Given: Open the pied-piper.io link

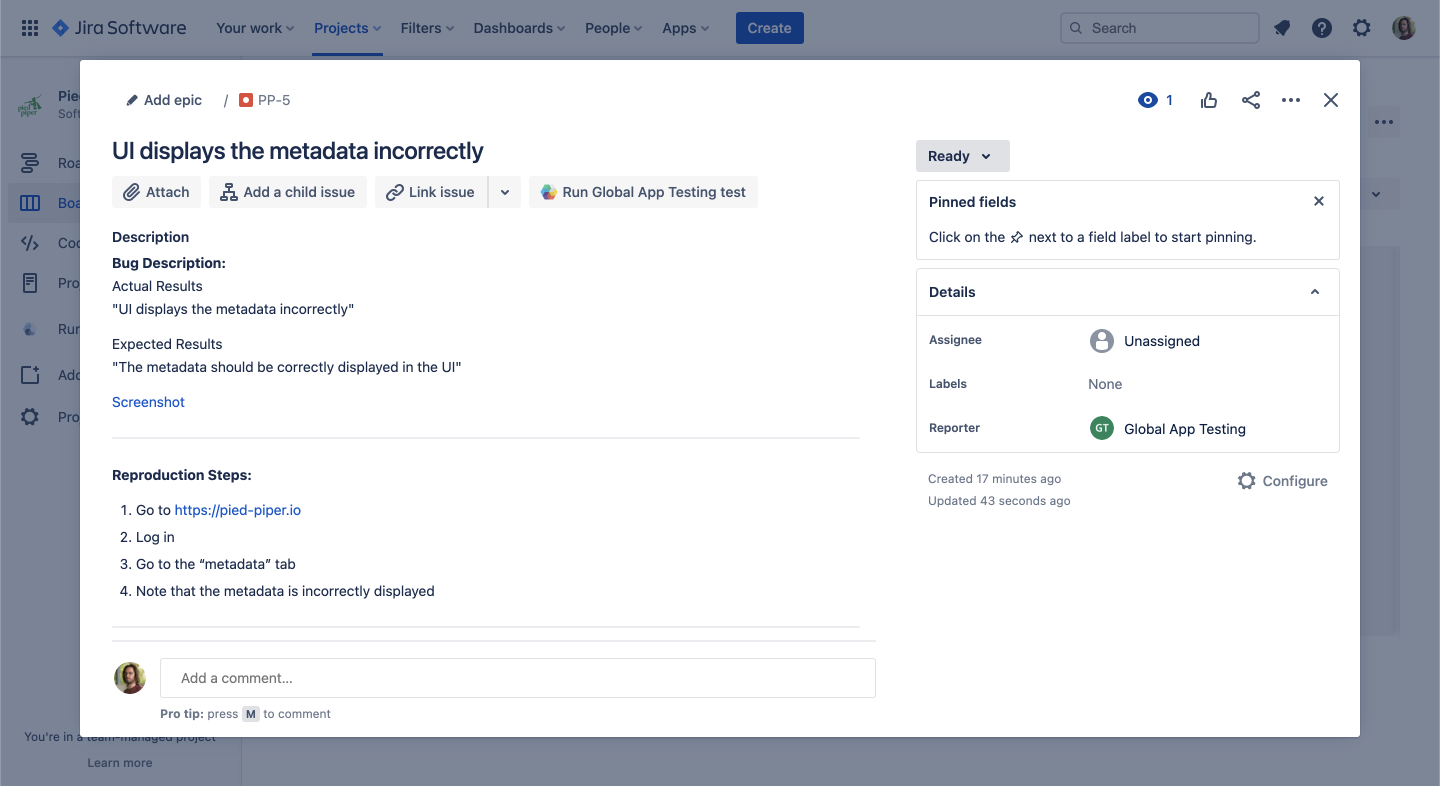Looking at the screenshot, I should coord(238,510).
